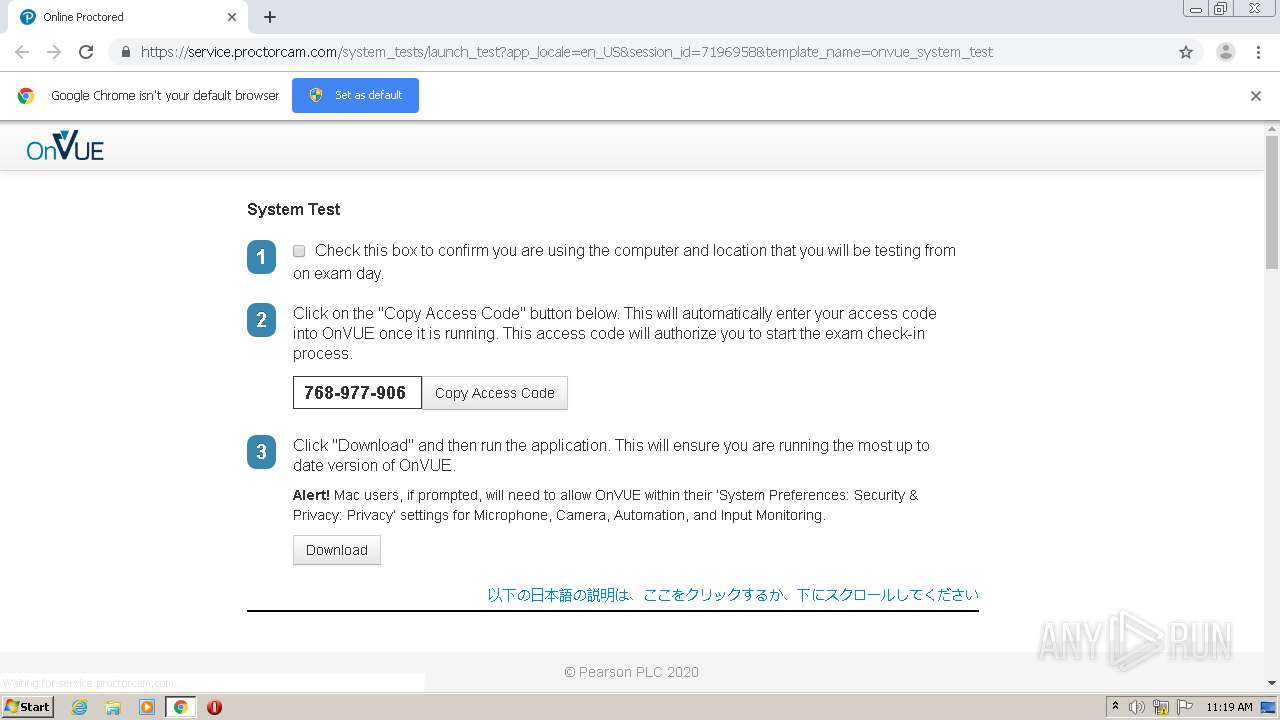Open the Windows Start menu
The width and height of the screenshot is (1280, 720).
coord(28,707)
